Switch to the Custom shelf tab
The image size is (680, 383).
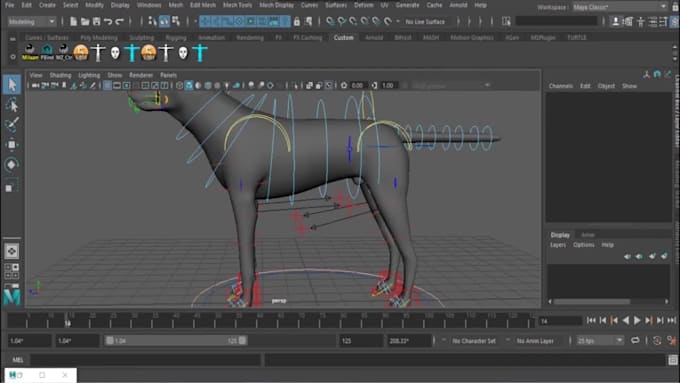point(343,38)
